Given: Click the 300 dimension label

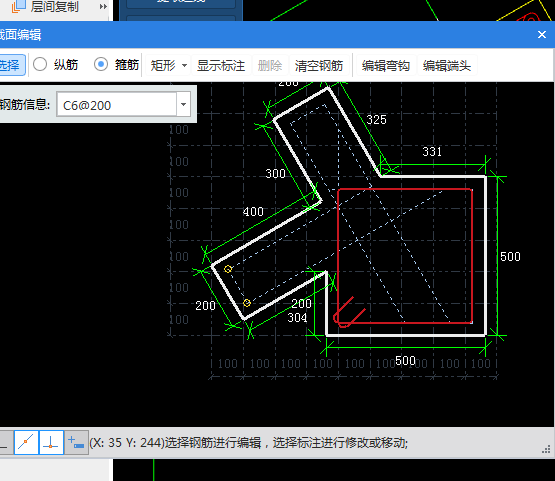Looking at the screenshot, I should pos(275,174).
